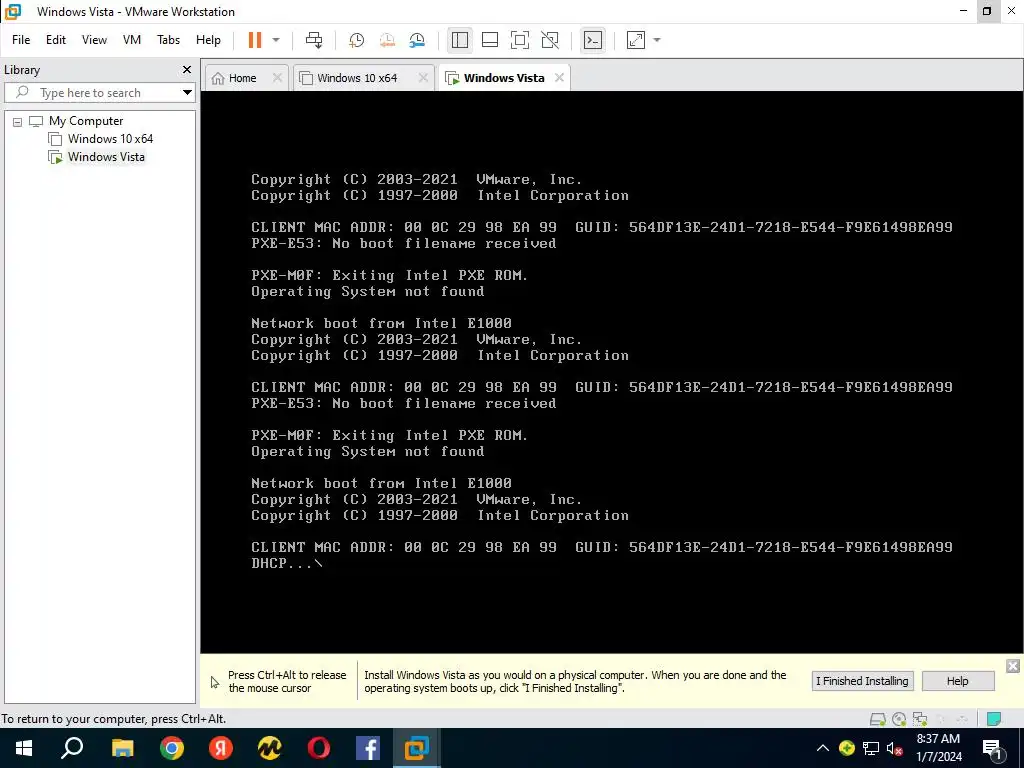This screenshot has width=1024, height=768.
Task: Open the Tabs menu
Action: click(168, 40)
